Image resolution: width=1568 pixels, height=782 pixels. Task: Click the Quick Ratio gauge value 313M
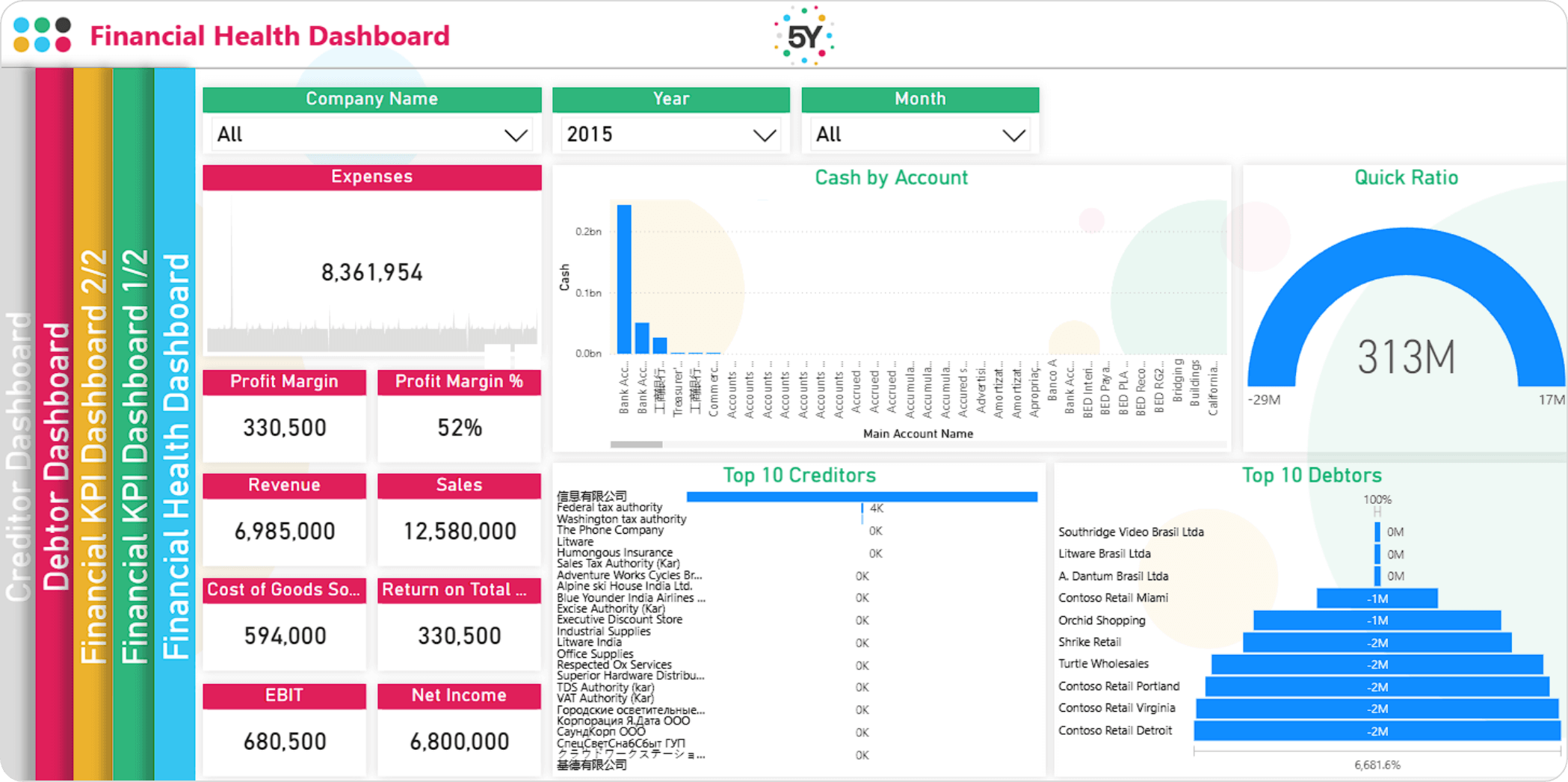(1406, 357)
